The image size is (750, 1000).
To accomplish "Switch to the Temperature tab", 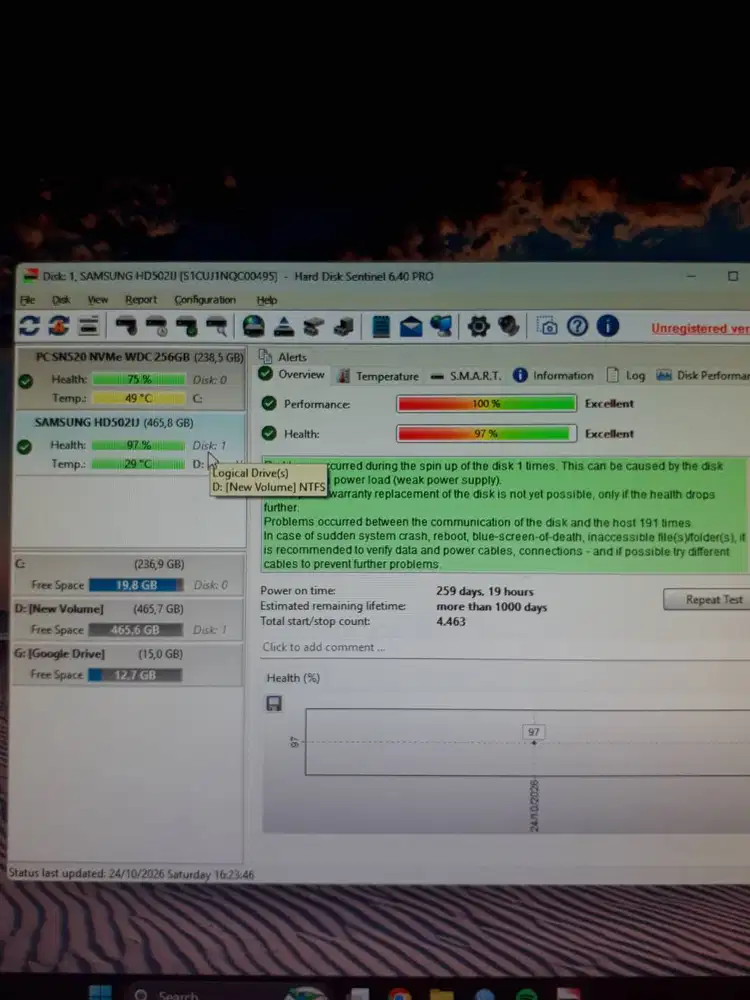I will tap(378, 376).
